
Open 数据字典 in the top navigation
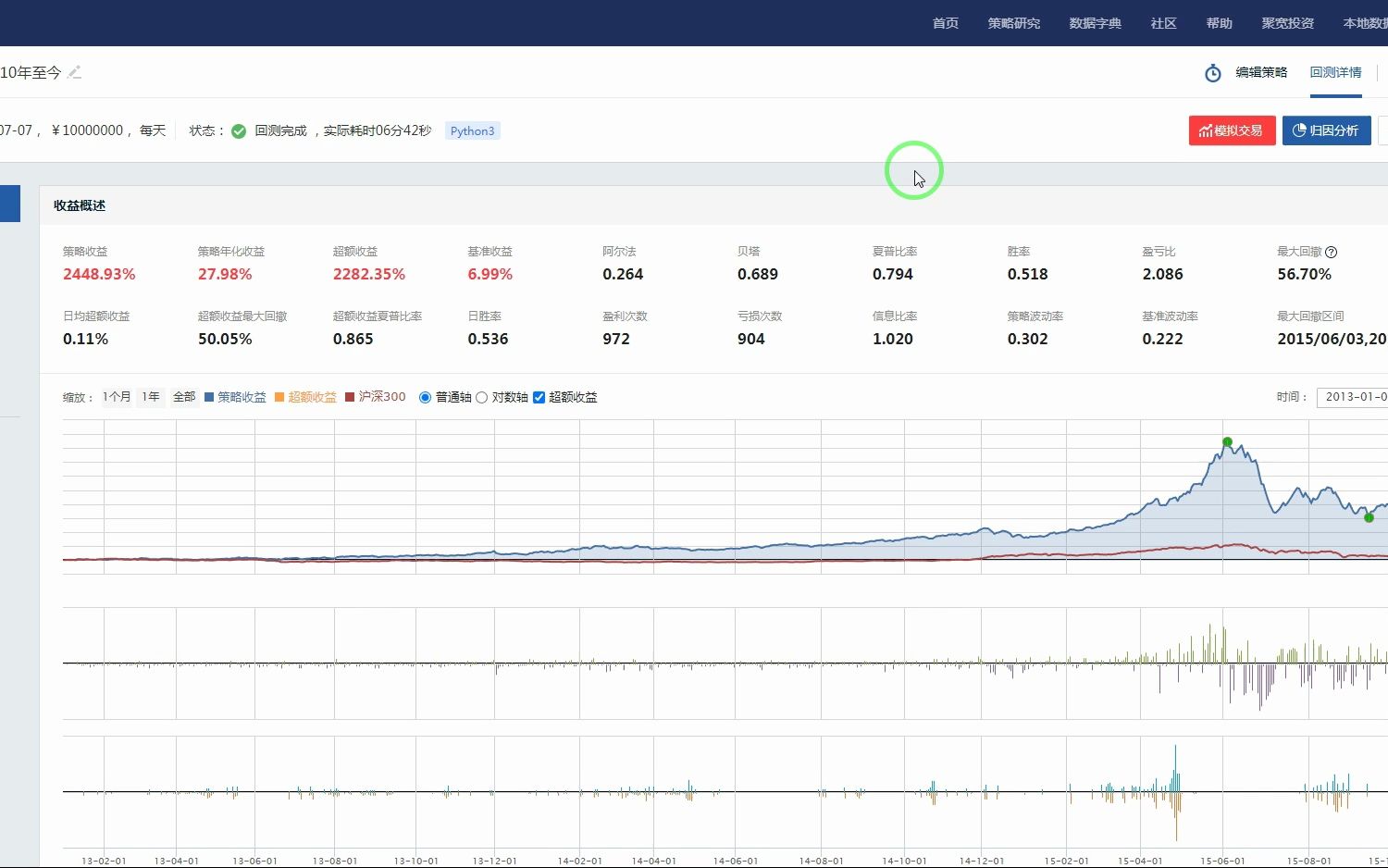click(x=1095, y=23)
